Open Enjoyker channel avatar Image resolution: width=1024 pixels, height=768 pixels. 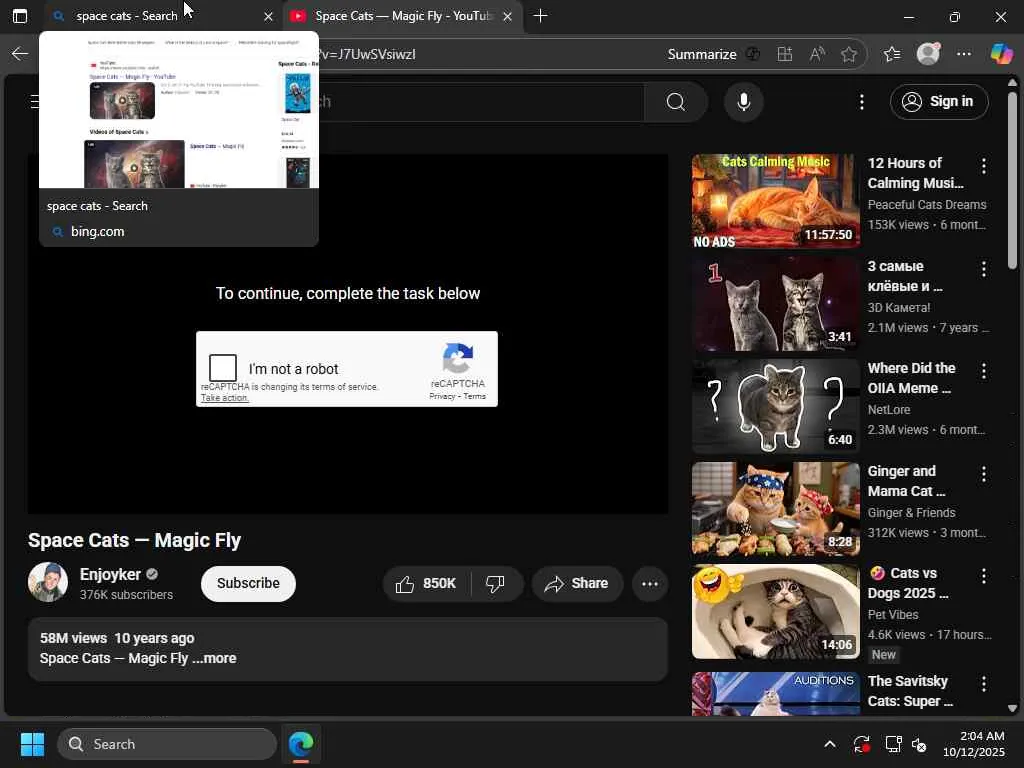[x=48, y=582]
